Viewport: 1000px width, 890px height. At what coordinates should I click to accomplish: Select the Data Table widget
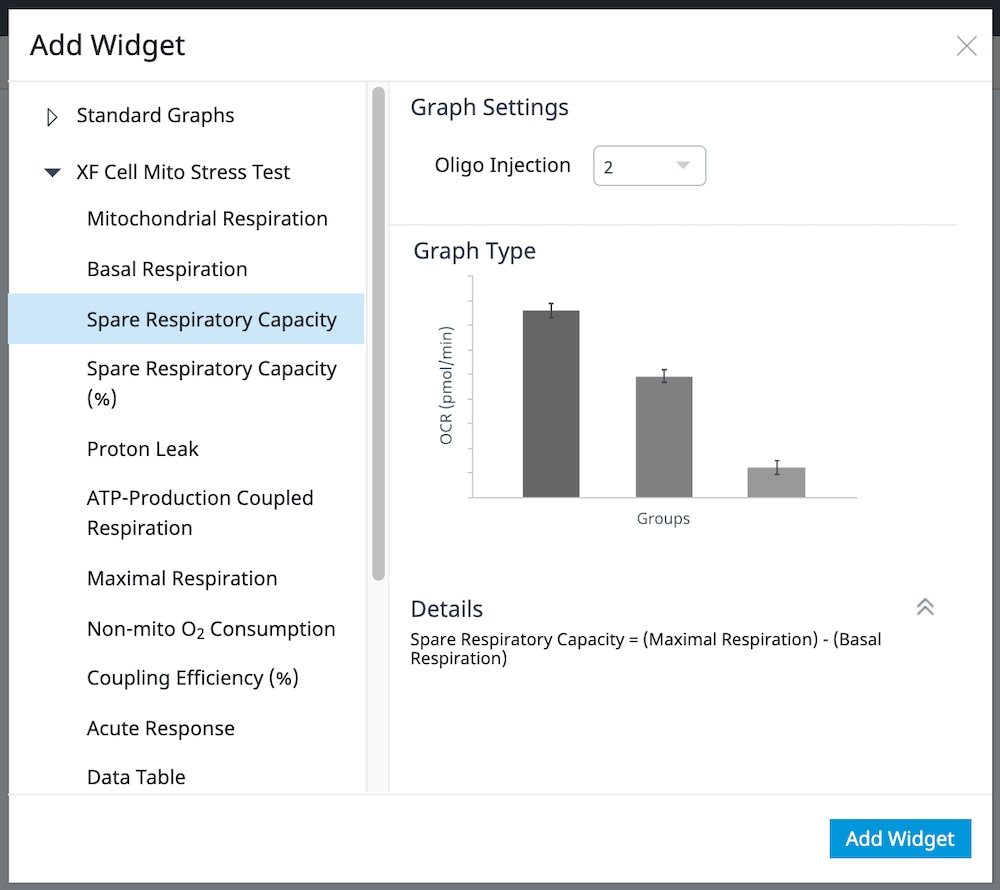pyautogui.click(x=136, y=777)
